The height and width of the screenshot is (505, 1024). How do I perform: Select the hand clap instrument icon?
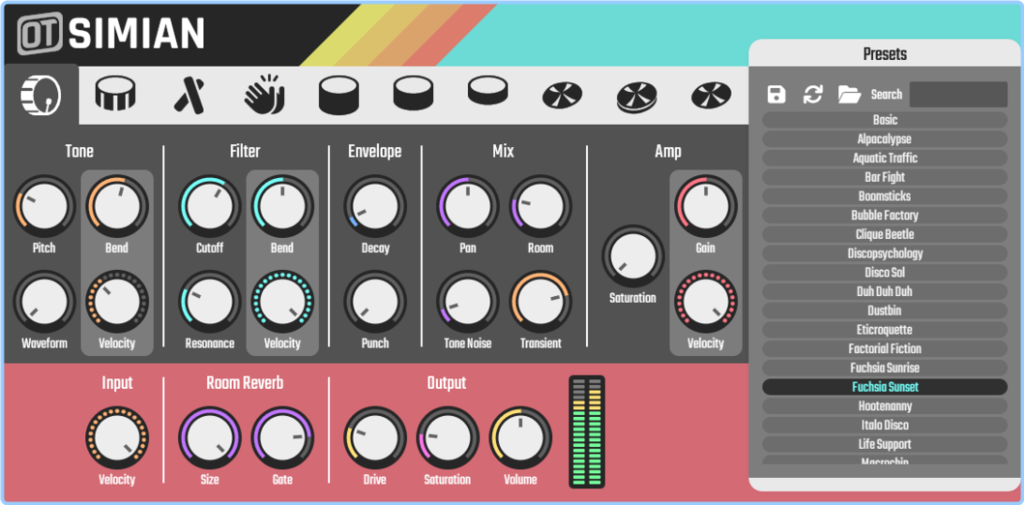click(264, 94)
